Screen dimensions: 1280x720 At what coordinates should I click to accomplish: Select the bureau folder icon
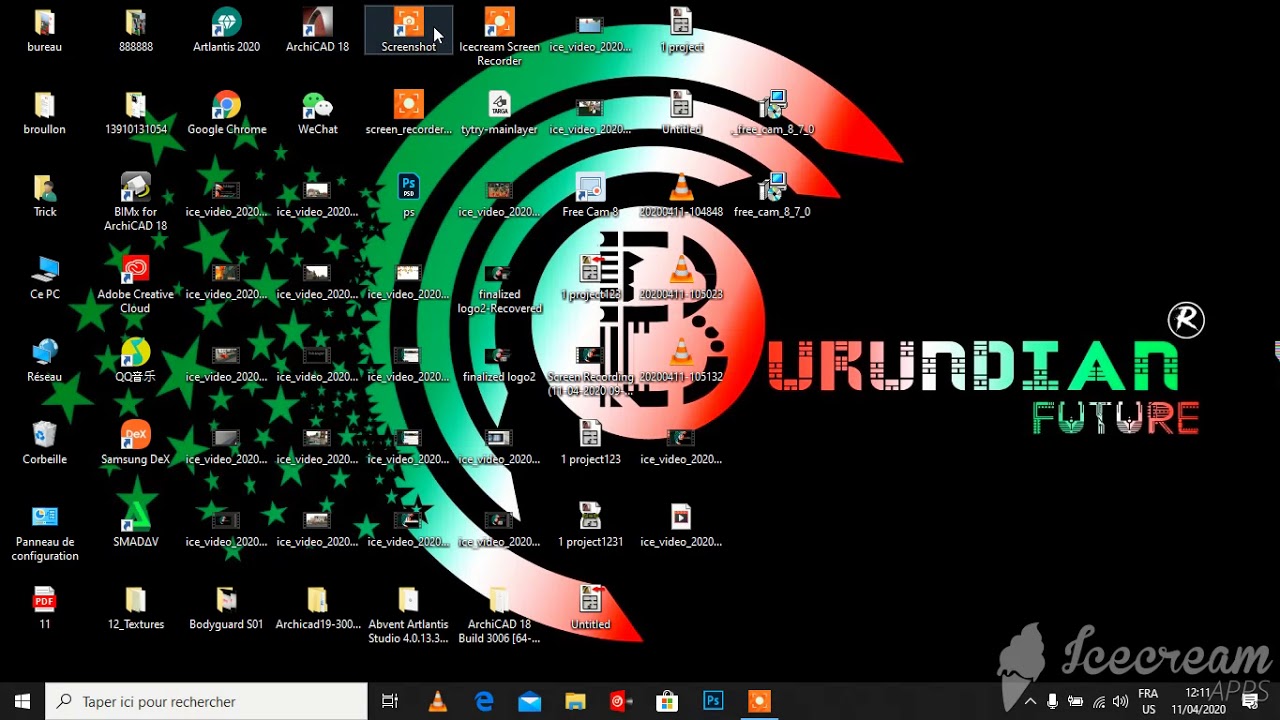pyautogui.click(x=44, y=30)
